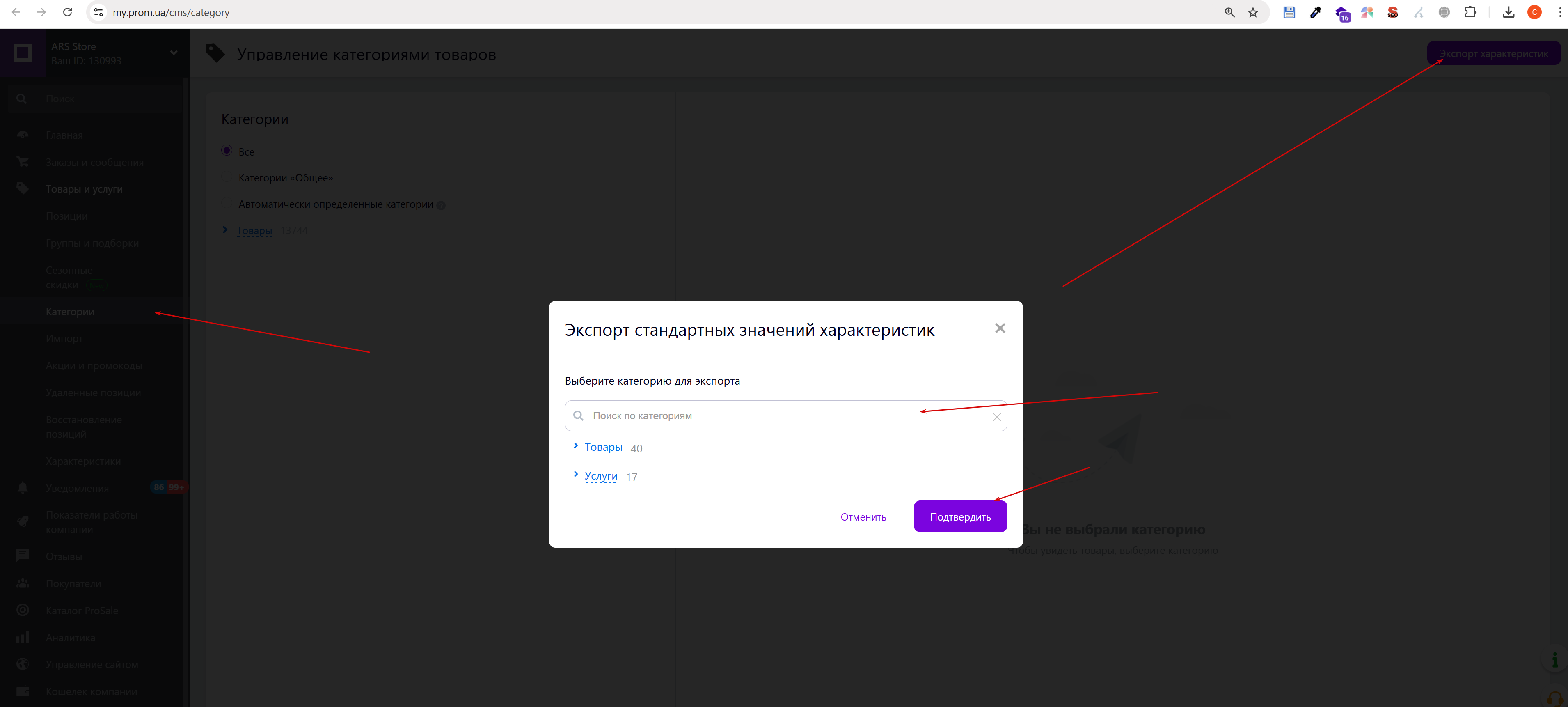Expand the Товары node in dialog

pyautogui.click(x=576, y=446)
